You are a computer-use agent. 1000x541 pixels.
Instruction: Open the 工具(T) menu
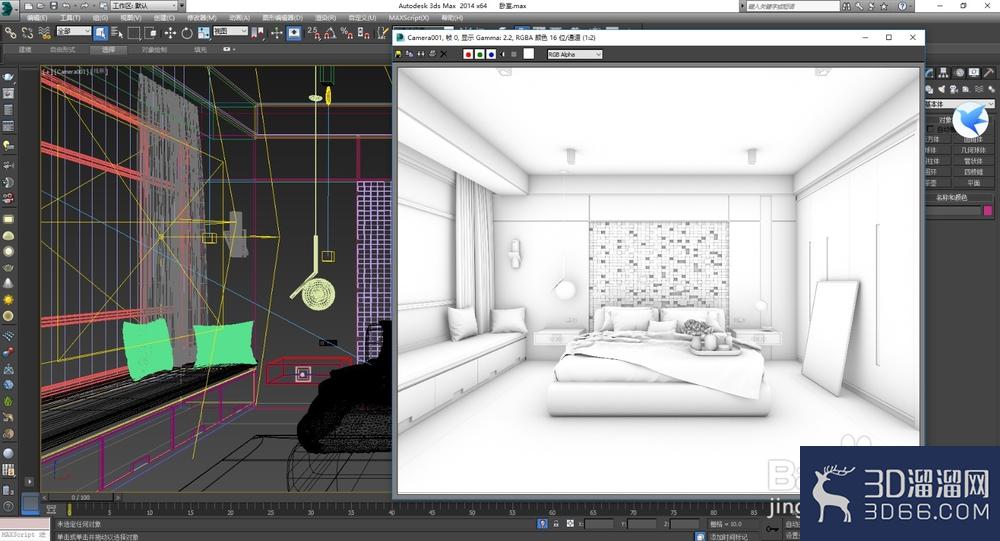(x=70, y=18)
